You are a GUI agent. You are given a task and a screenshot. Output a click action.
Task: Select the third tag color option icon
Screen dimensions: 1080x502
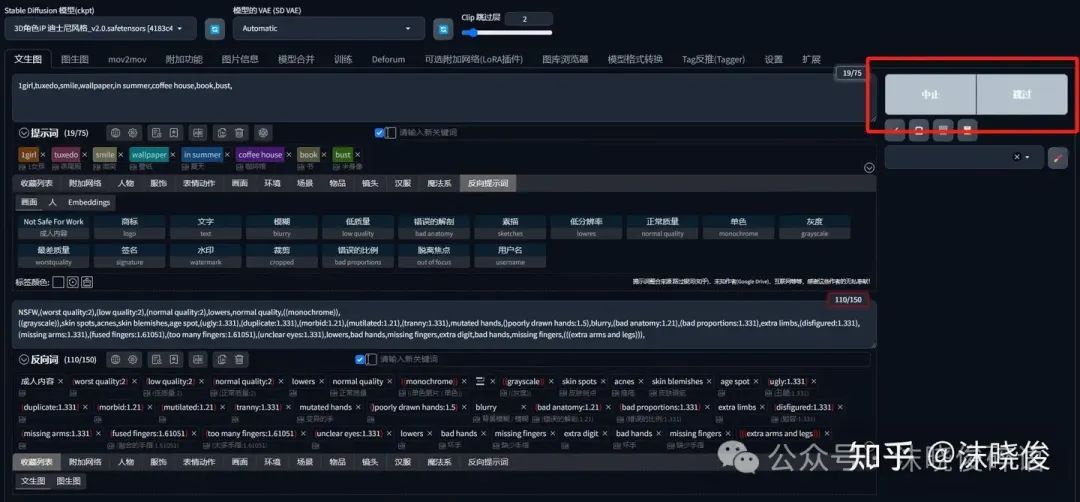pos(87,282)
